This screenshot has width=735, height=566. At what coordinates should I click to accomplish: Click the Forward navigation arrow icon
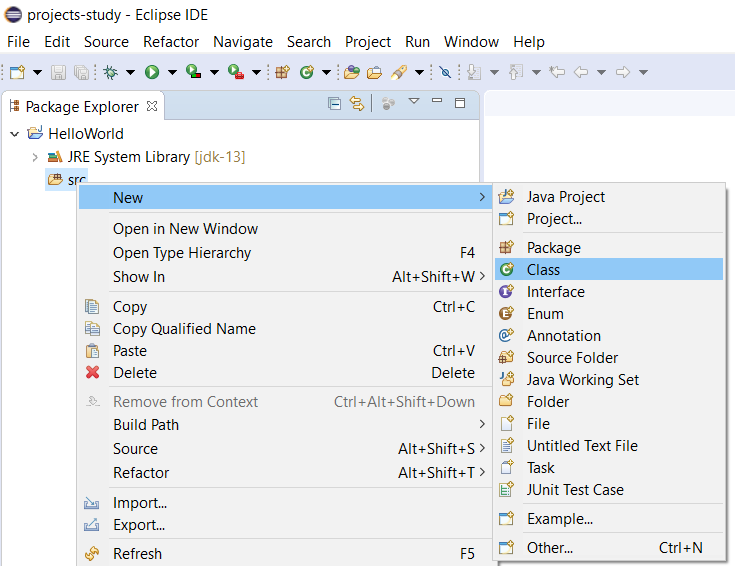point(622,72)
